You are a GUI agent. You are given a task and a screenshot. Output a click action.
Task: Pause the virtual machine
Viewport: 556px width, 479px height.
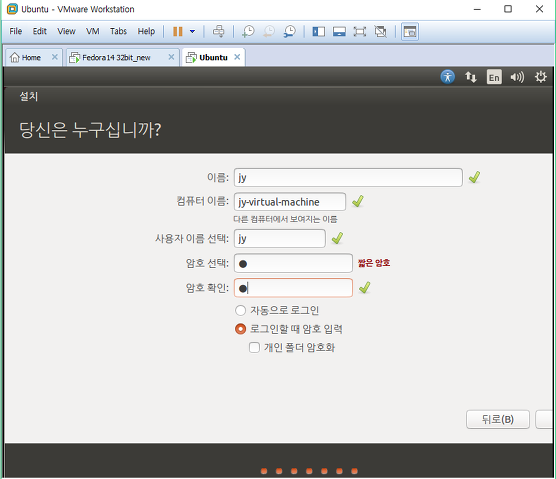point(178,32)
